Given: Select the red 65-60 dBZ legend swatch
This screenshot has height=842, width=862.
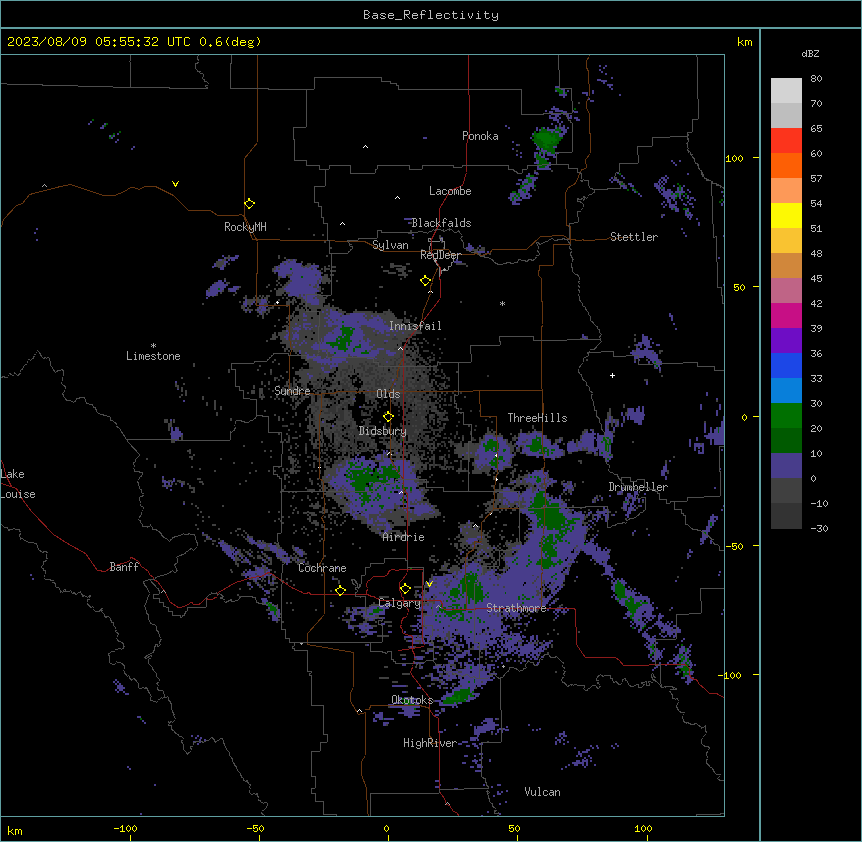Looking at the screenshot, I should click(786, 141).
